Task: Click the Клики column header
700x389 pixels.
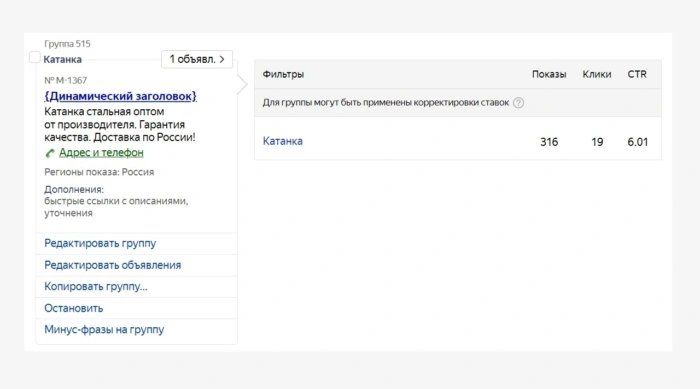Action: click(x=597, y=74)
